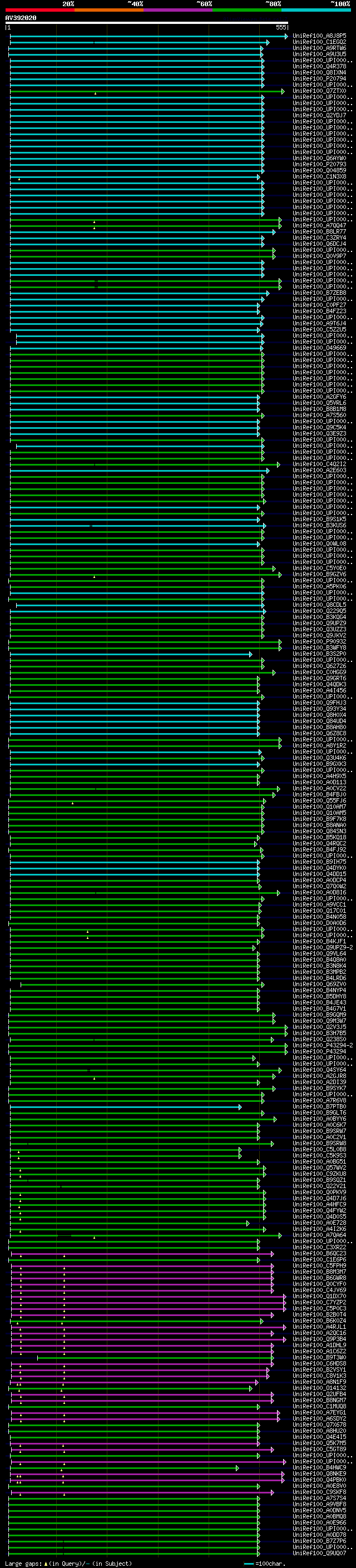The width and height of the screenshot is (356, 1568).
Task: Select hit label UniRef100_Q1DX70
Action: click(319, 1296)
